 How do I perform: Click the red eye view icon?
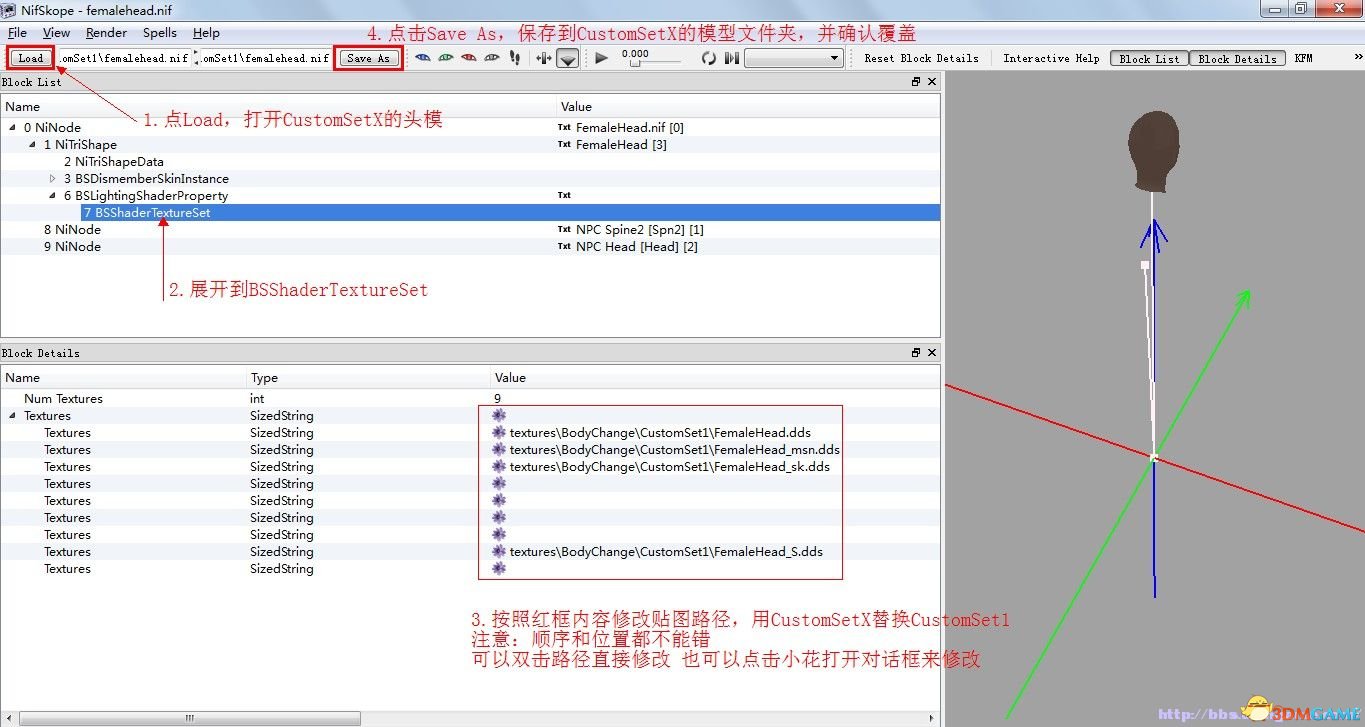click(468, 58)
